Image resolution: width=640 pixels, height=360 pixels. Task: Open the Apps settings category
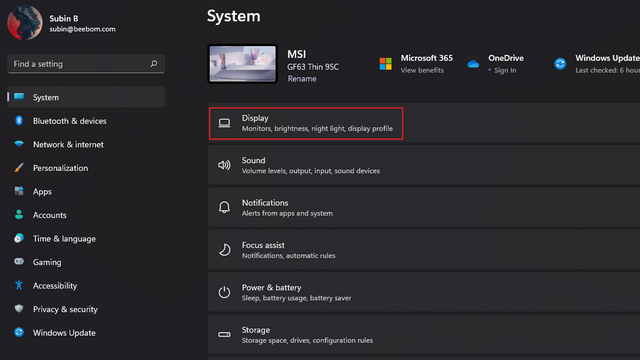(86, 191)
